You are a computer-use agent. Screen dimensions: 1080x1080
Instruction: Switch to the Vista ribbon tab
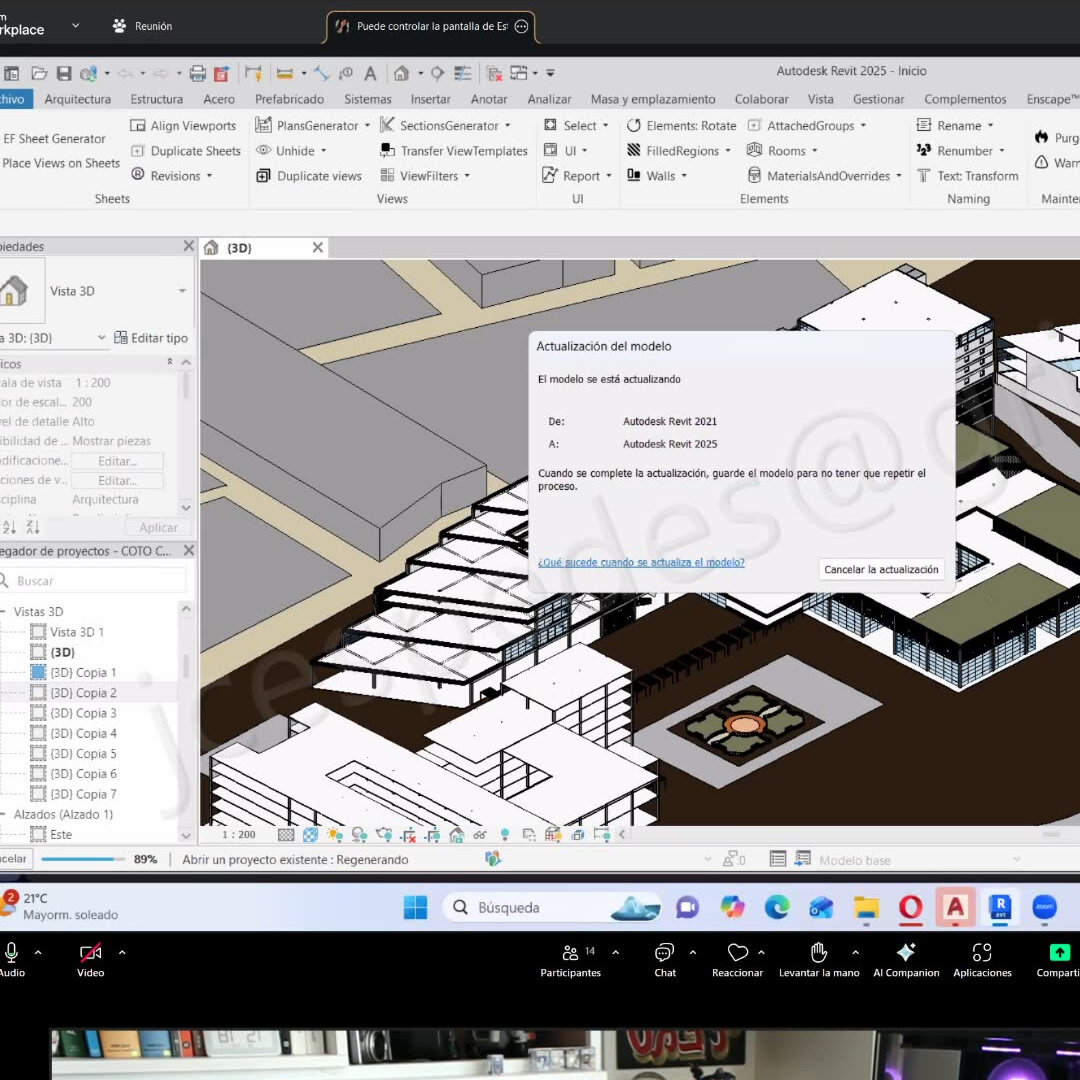tap(820, 99)
